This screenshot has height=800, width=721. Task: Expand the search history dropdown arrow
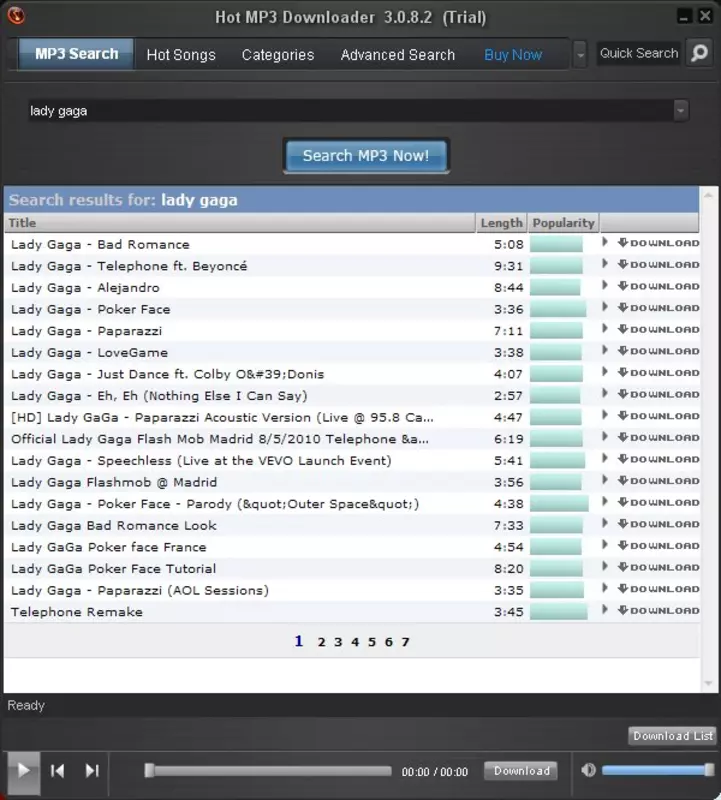click(x=680, y=111)
